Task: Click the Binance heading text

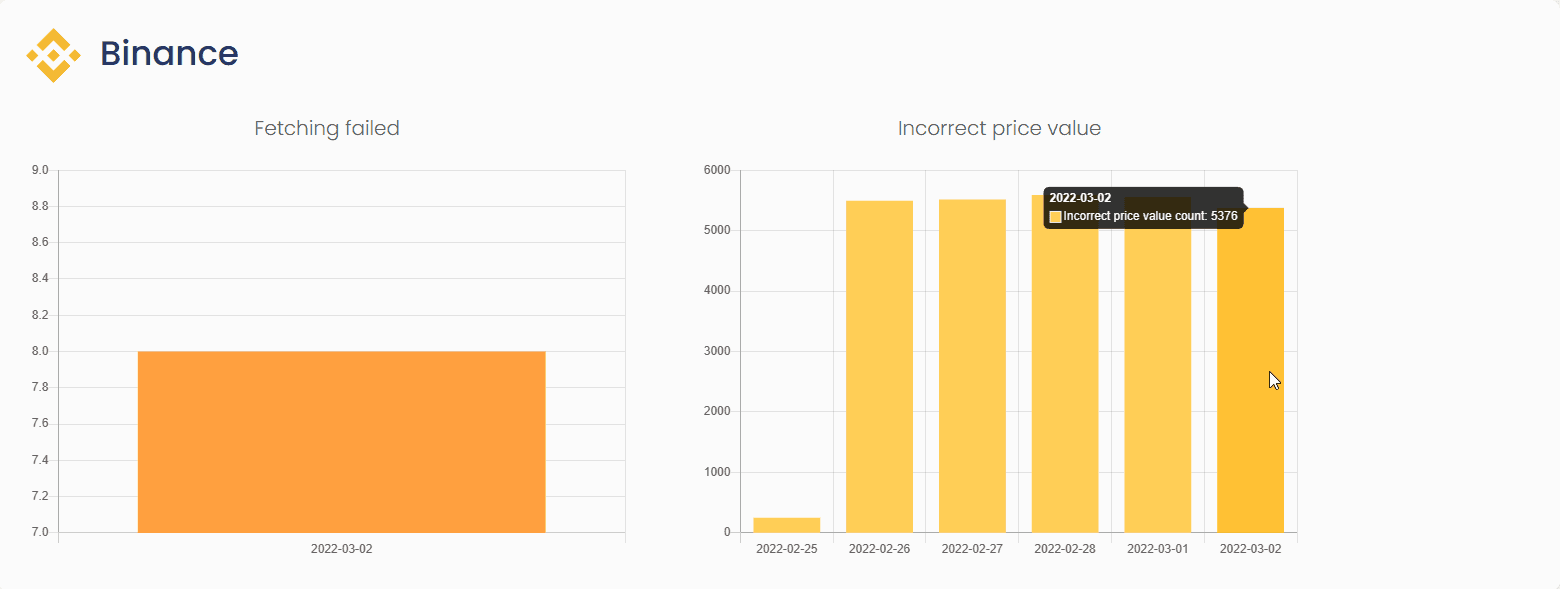Action: click(169, 54)
